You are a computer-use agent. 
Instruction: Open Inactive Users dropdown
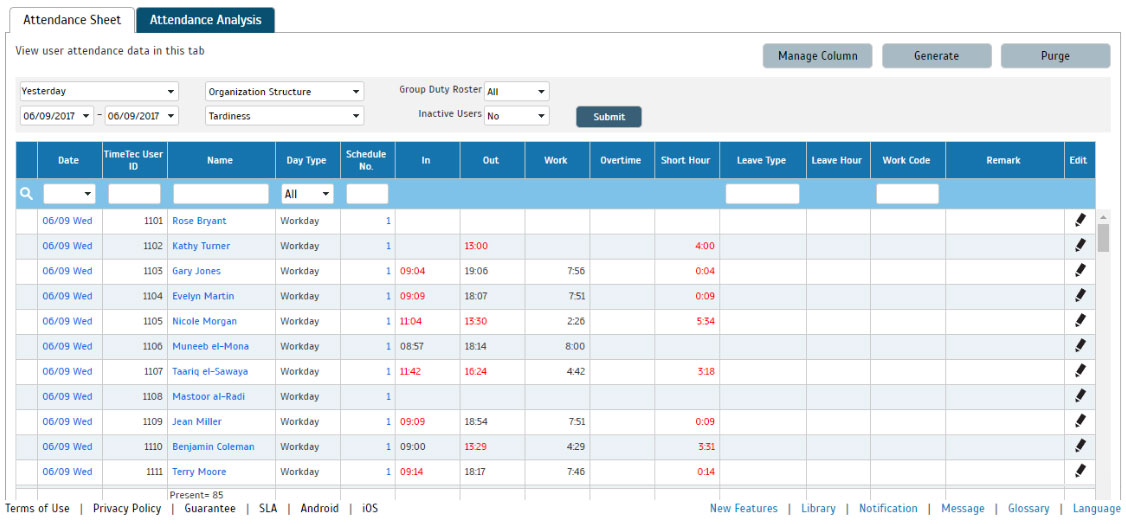coord(517,116)
